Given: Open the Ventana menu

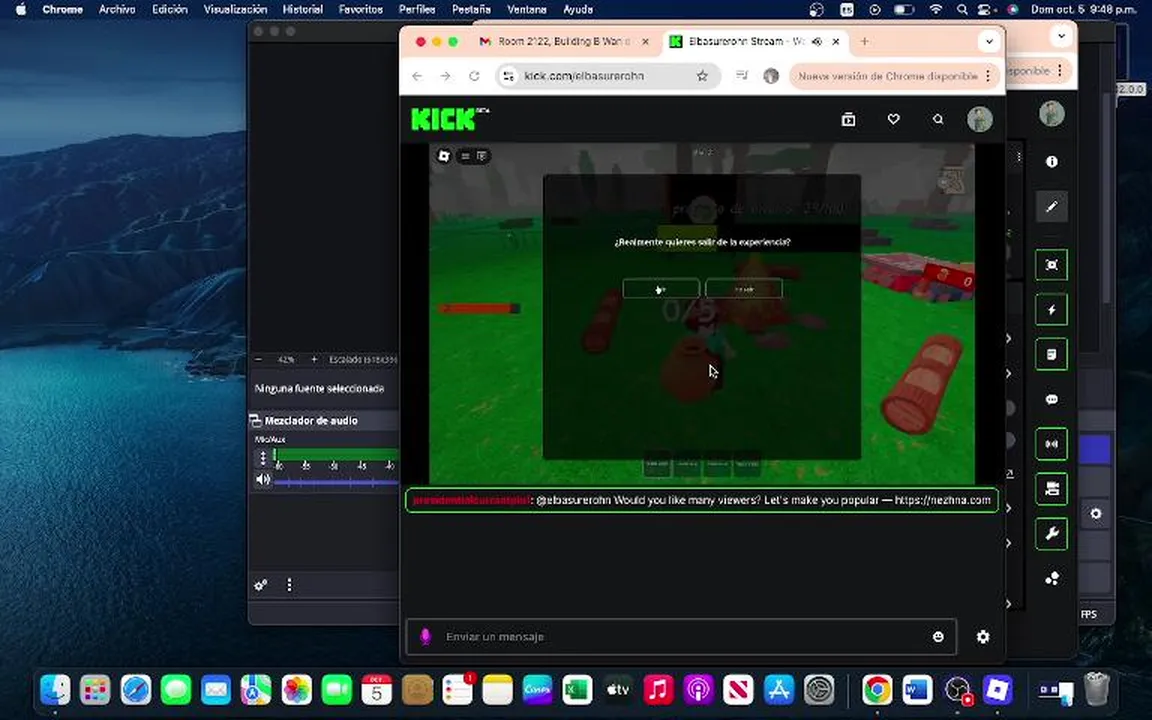Looking at the screenshot, I should pyautogui.click(x=527, y=10).
